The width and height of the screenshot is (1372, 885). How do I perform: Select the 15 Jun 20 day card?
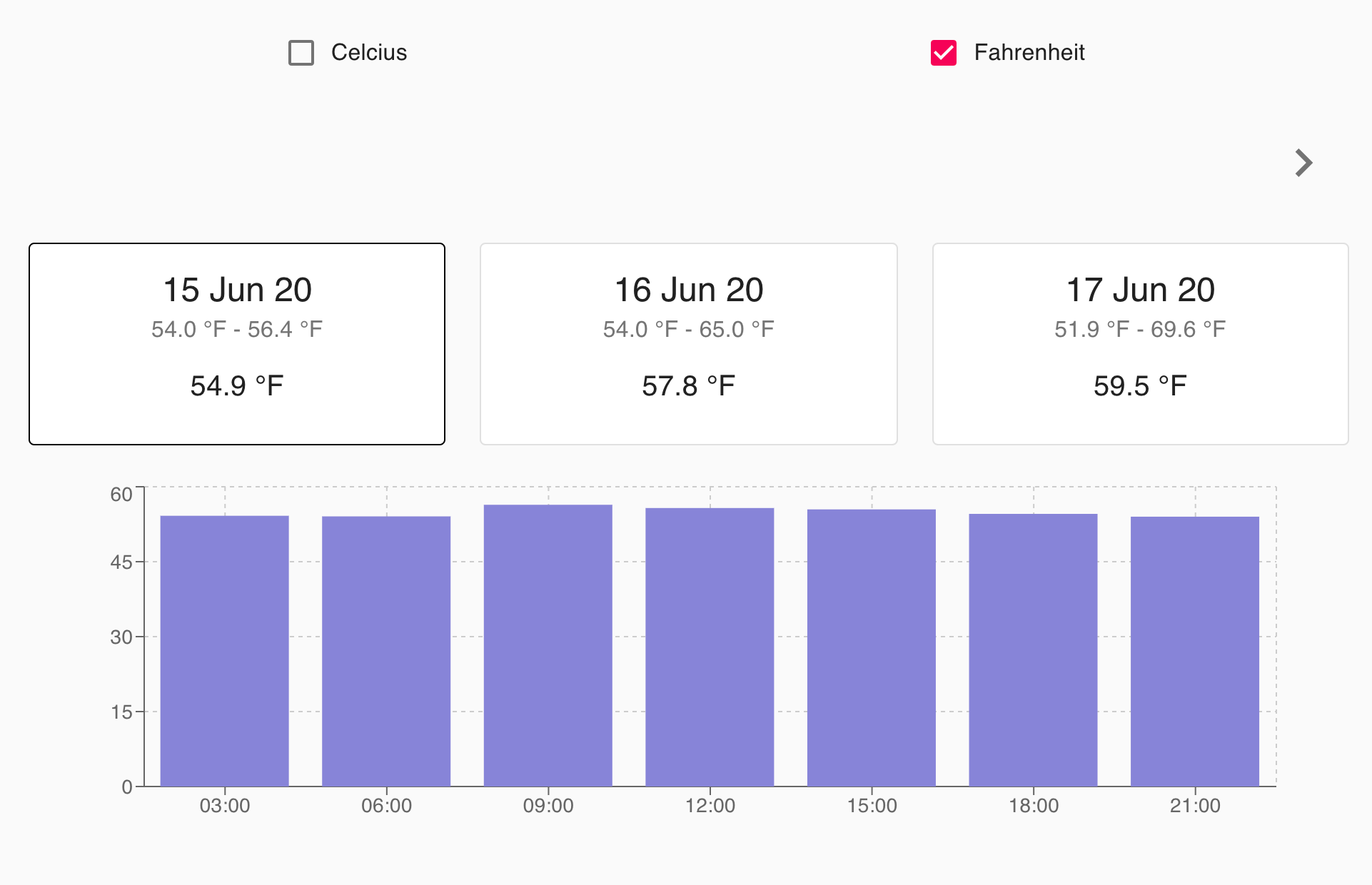(x=237, y=344)
